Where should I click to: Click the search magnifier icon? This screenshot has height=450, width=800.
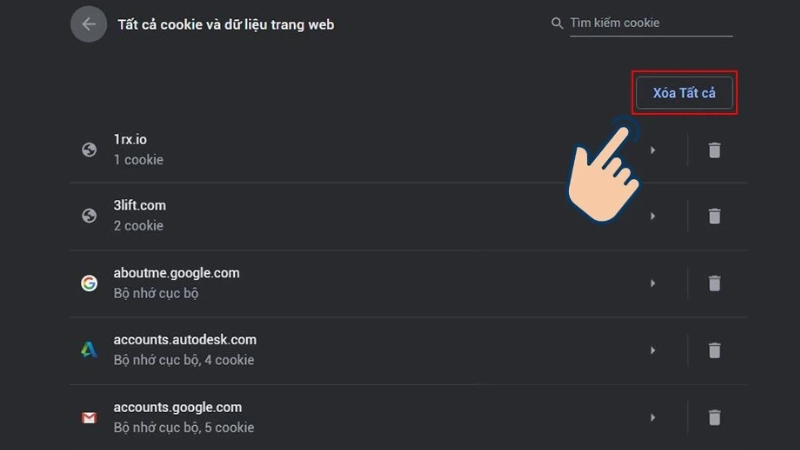pyautogui.click(x=557, y=23)
